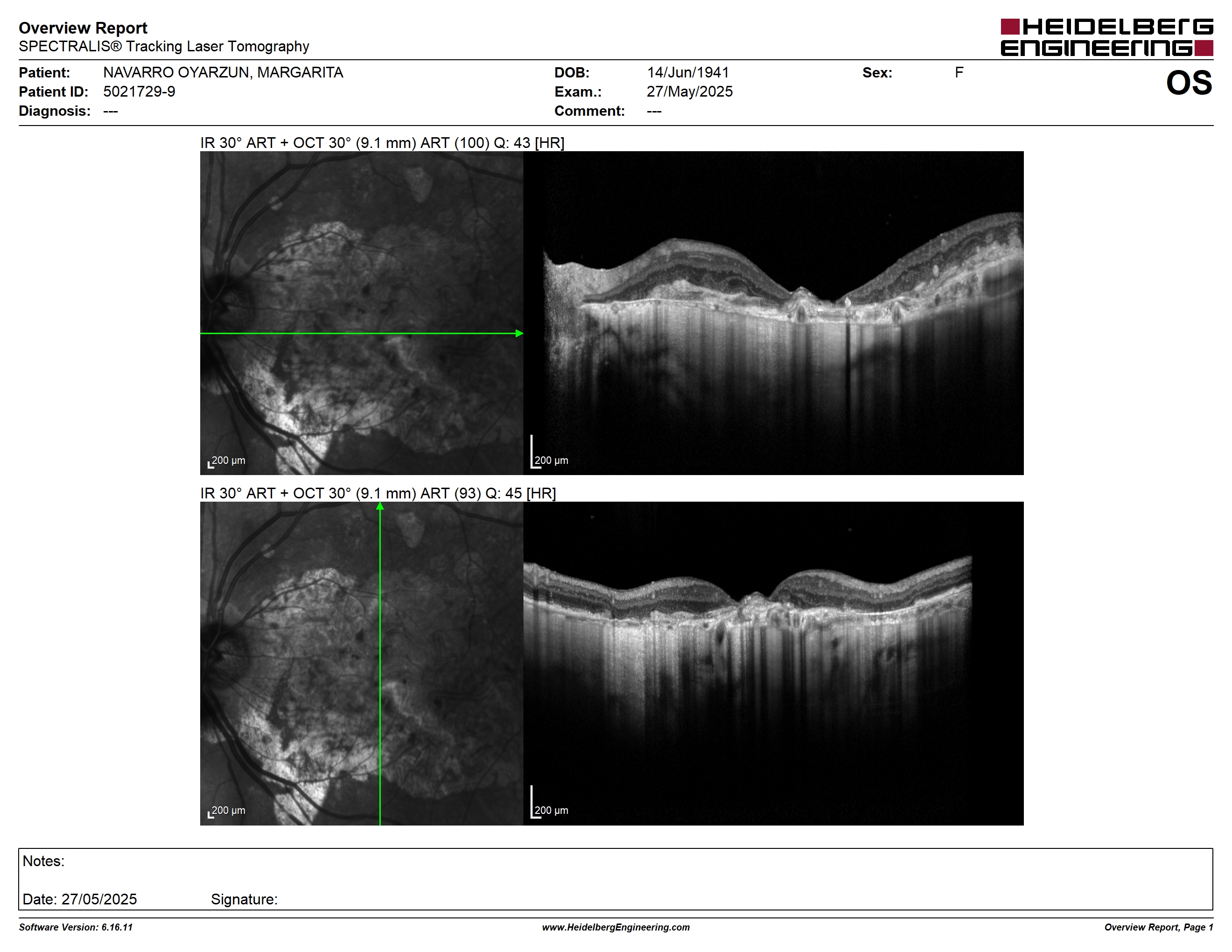Click the bottom vertical OCT B-scan image
The image size is (1232, 952).
coord(773,663)
